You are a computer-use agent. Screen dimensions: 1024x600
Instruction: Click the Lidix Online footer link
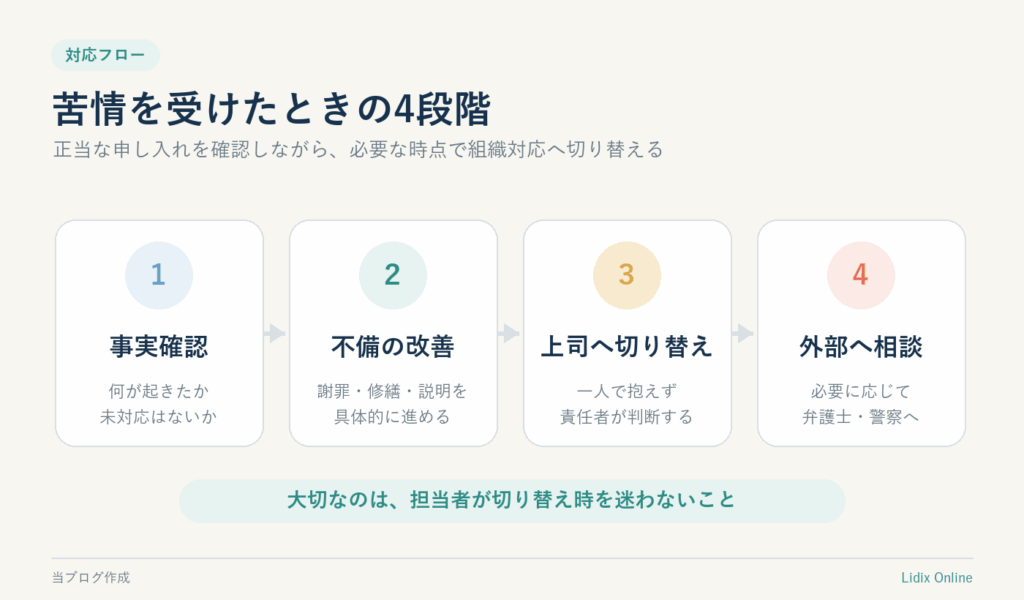[x=936, y=578]
